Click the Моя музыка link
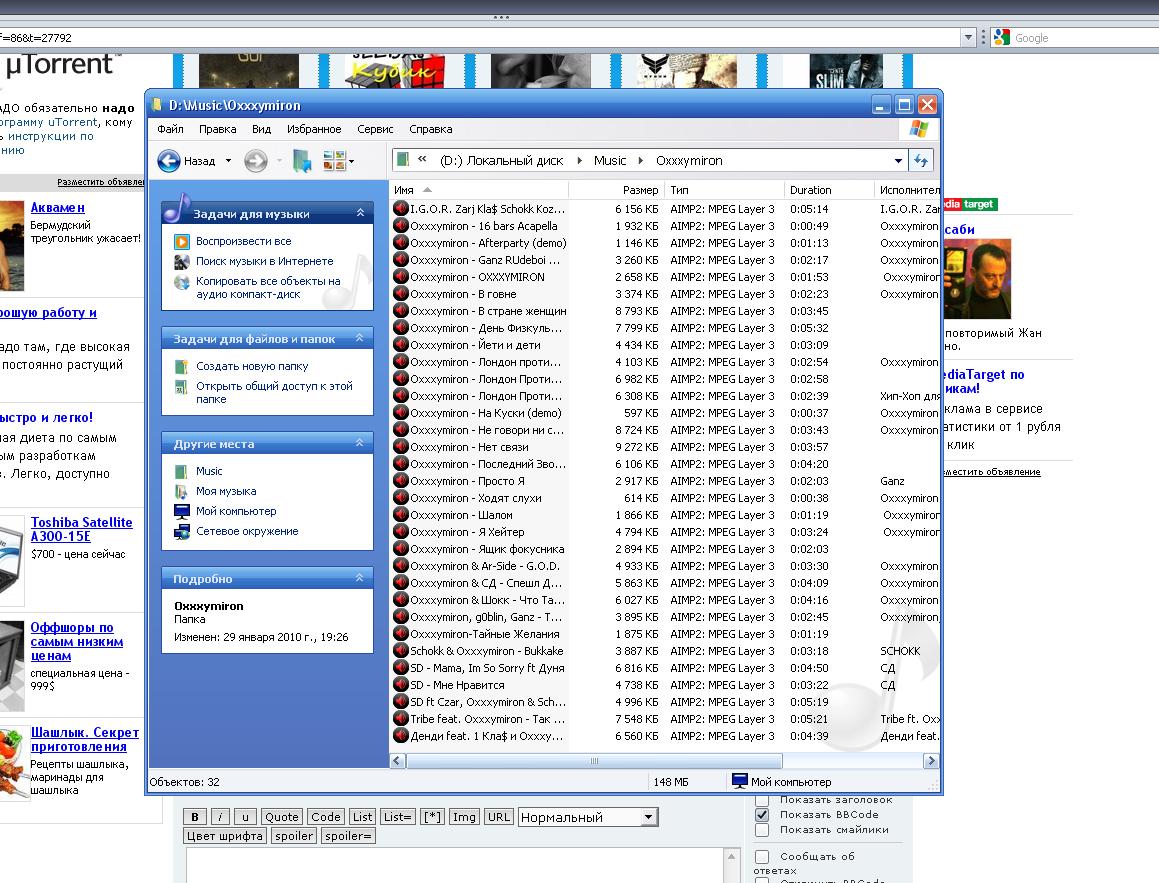 pyautogui.click(x=226, y=491)
